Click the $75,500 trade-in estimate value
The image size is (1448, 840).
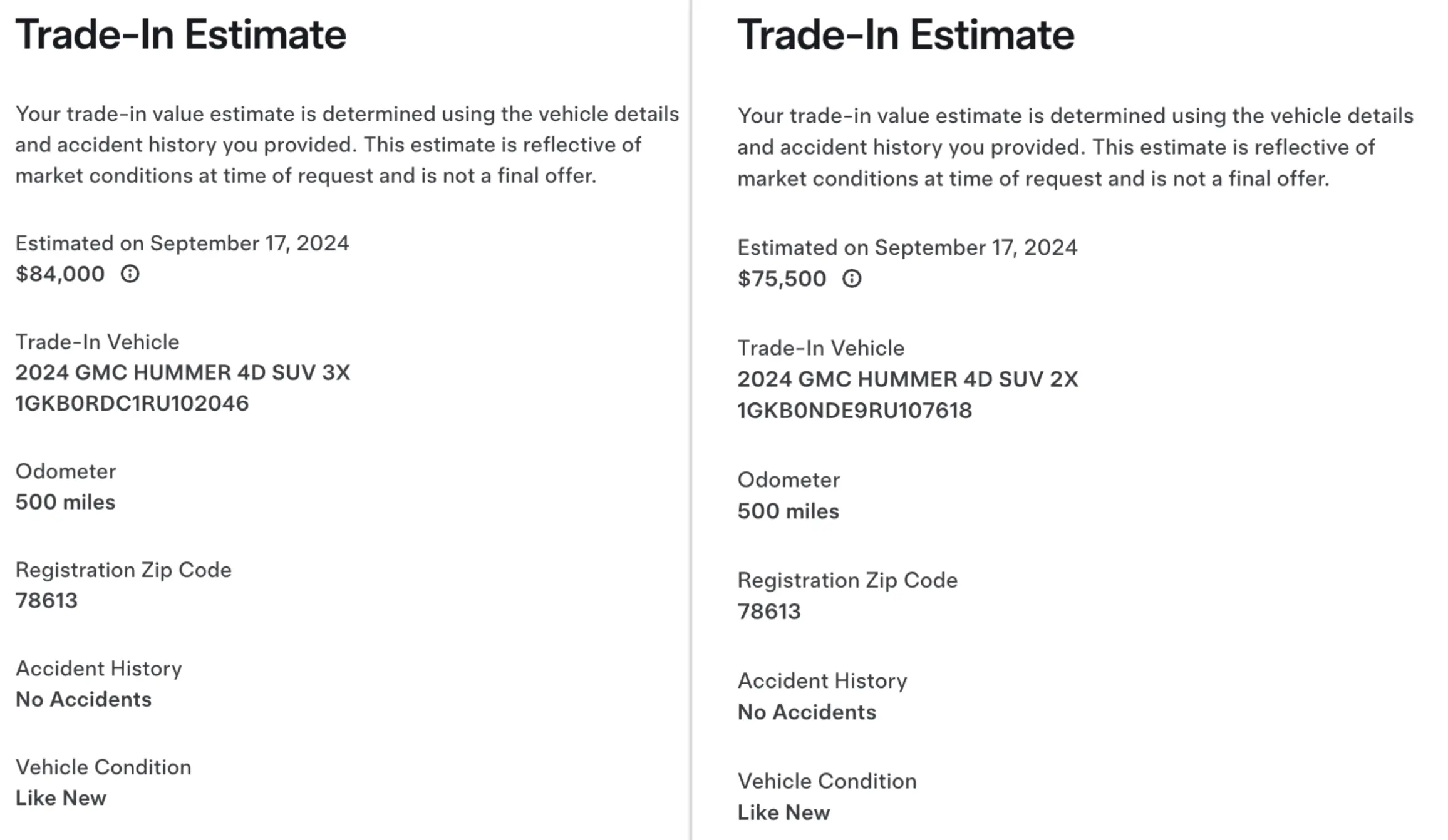click(782, 279)
